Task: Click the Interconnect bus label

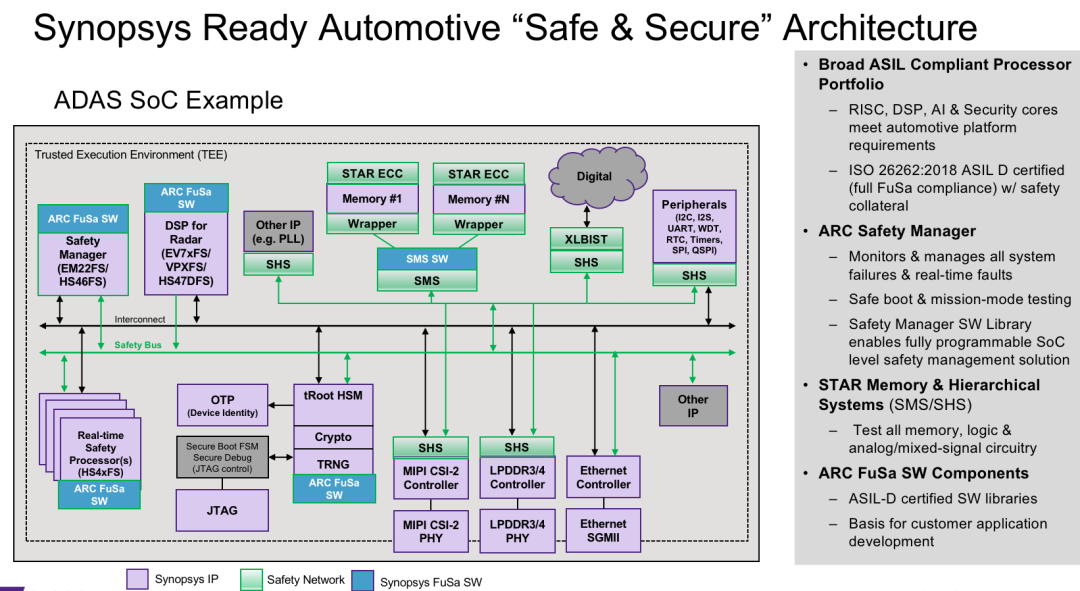Action: [x=140, y=320]
